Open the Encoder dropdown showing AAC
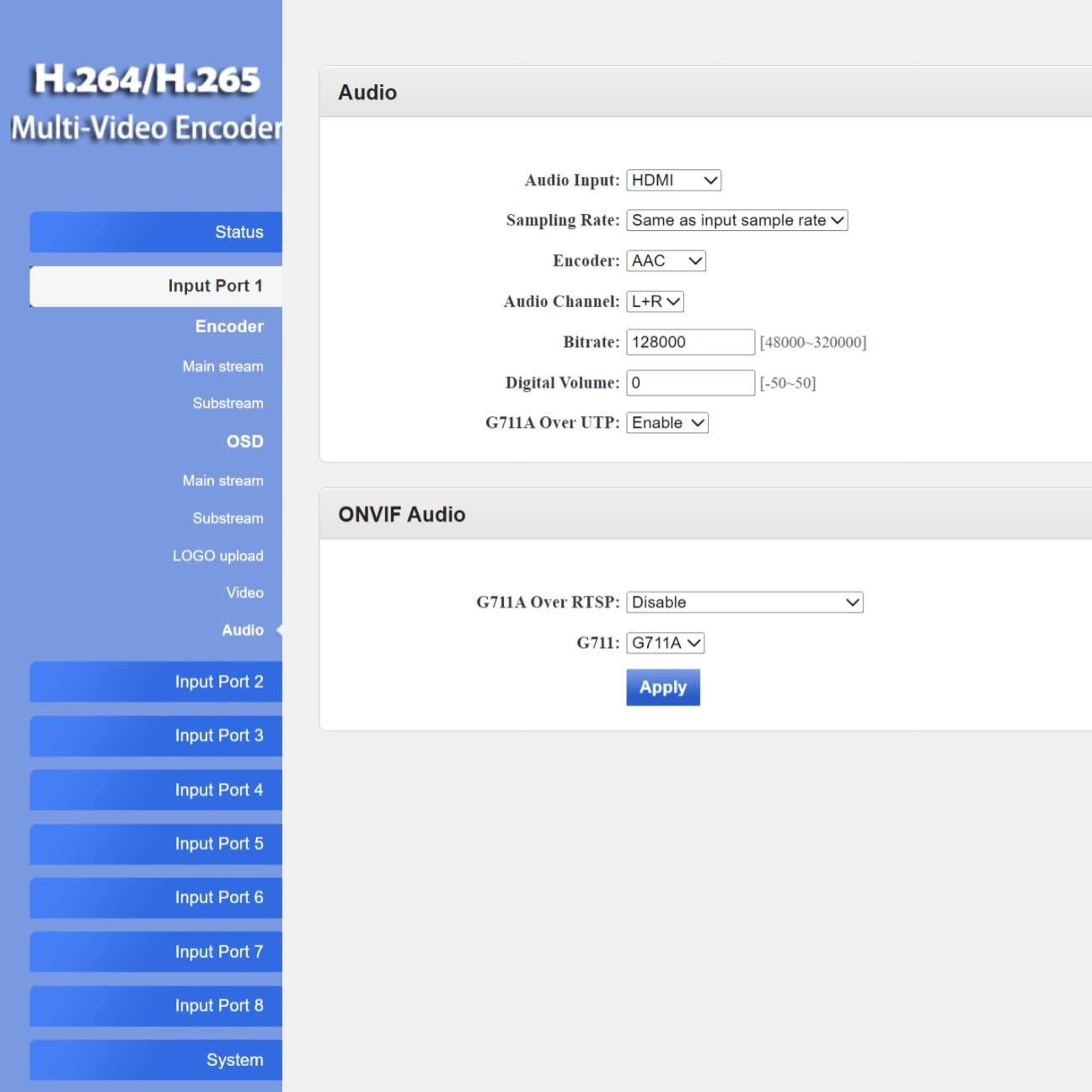The width and height of the screenshot is (1092, 1092). (665, 260)
